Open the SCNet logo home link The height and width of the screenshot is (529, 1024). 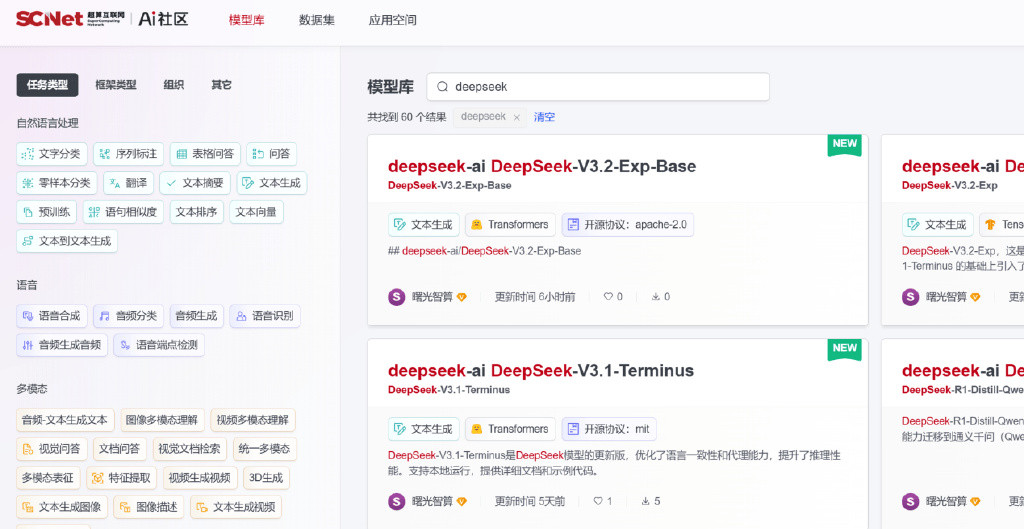(x=102, y=19)
